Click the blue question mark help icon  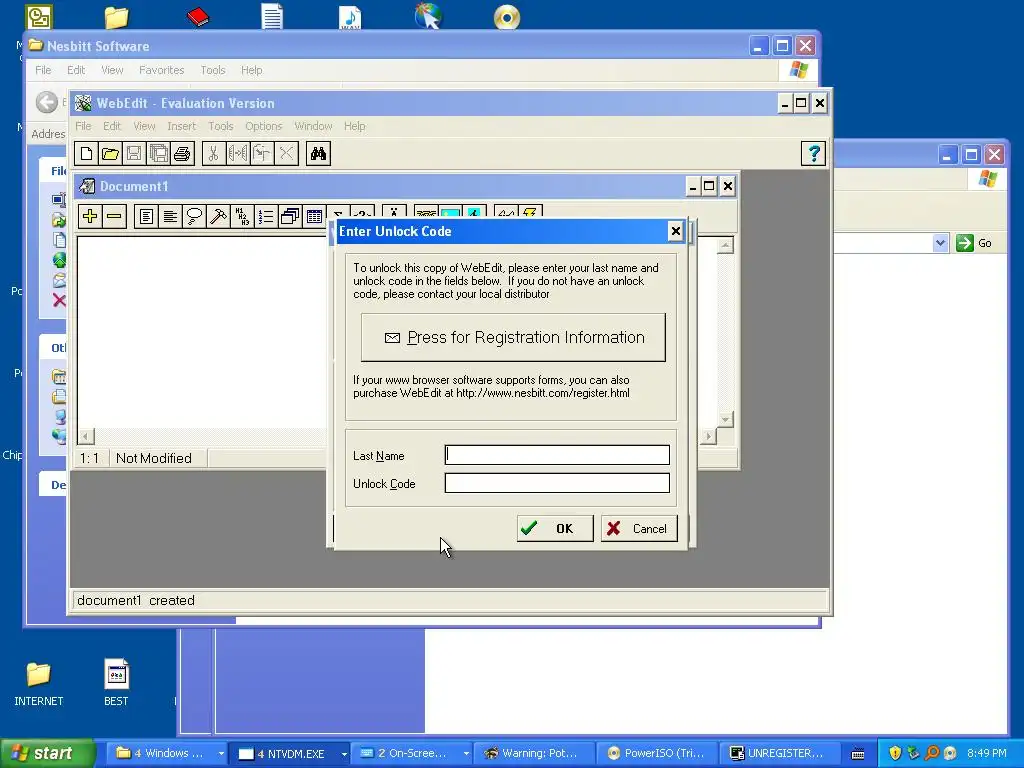tap(813, 153)
